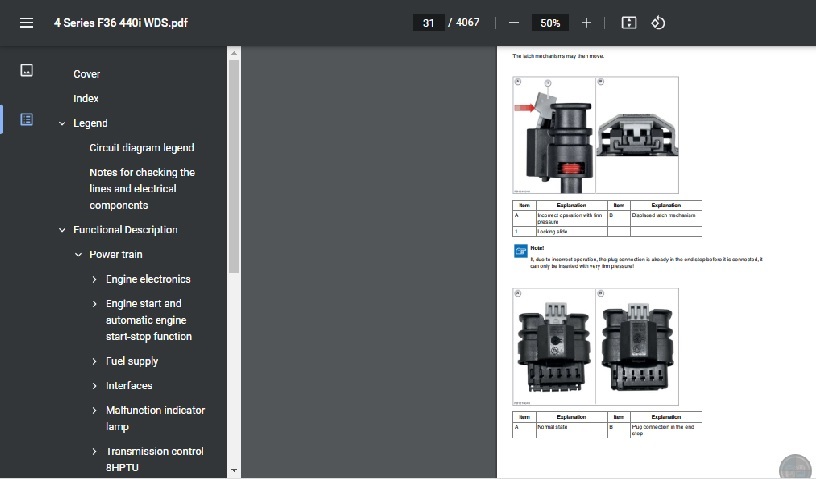Collapse the Power train chevron

point(78,255)
